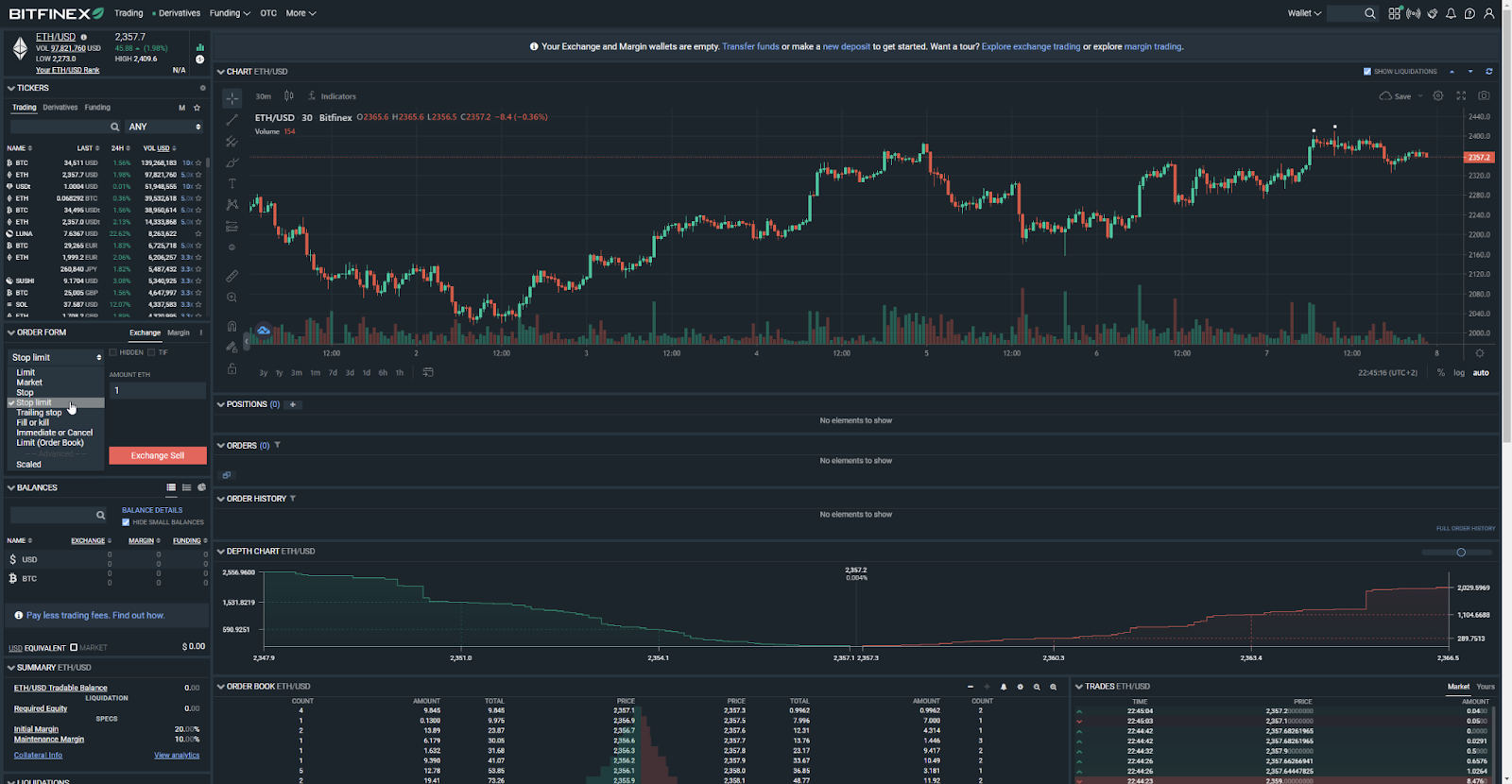Click the header search magnifier icon

(1369, 13)
